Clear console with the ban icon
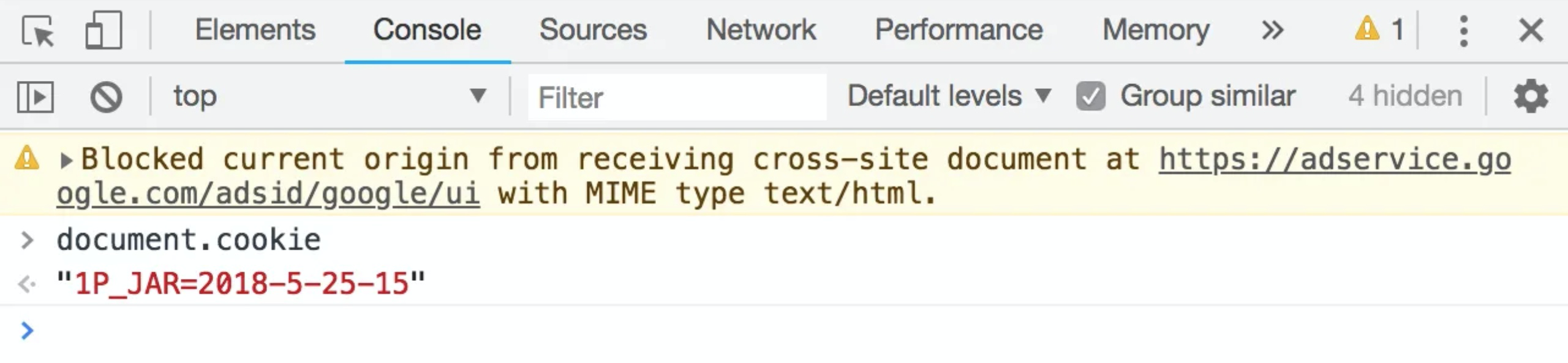1568x363 pixels. tap(106, 97)
